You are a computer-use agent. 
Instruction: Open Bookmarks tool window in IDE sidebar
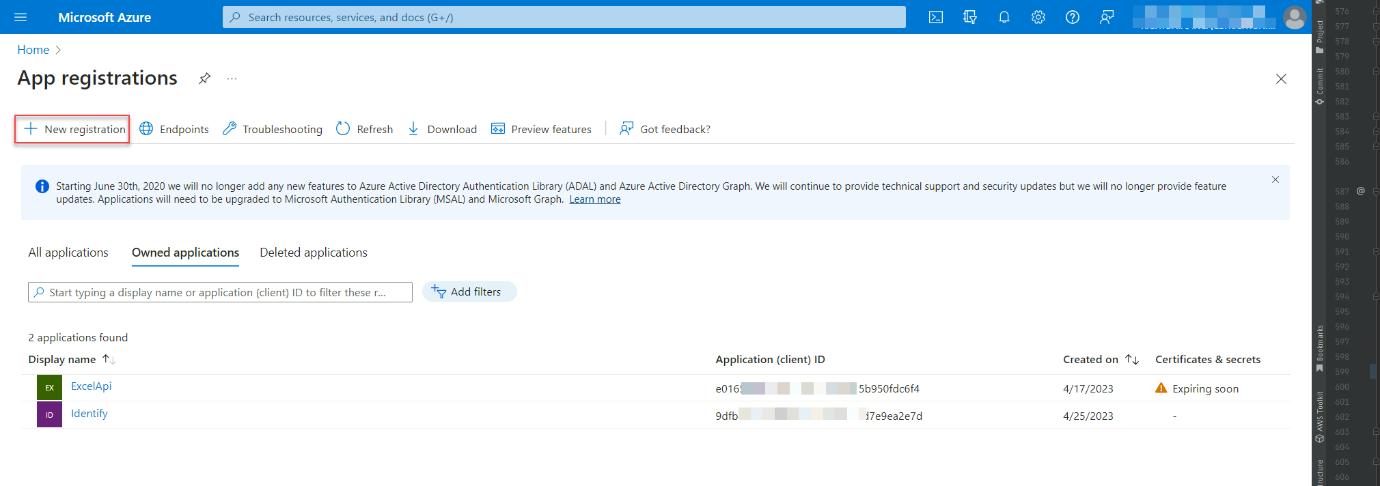pos(1320,349)
